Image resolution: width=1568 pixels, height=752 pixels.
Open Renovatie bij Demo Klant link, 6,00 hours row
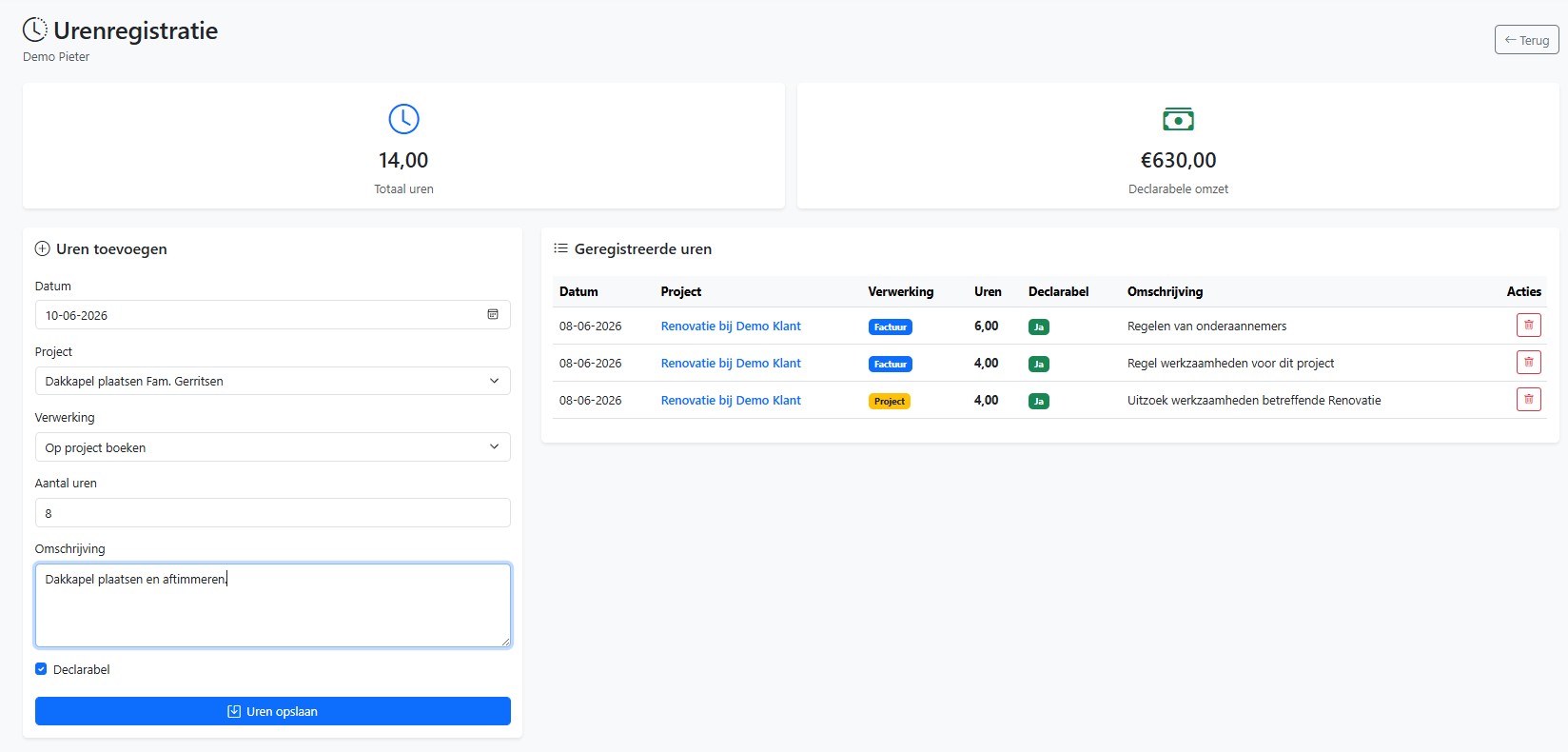[731, 326]
